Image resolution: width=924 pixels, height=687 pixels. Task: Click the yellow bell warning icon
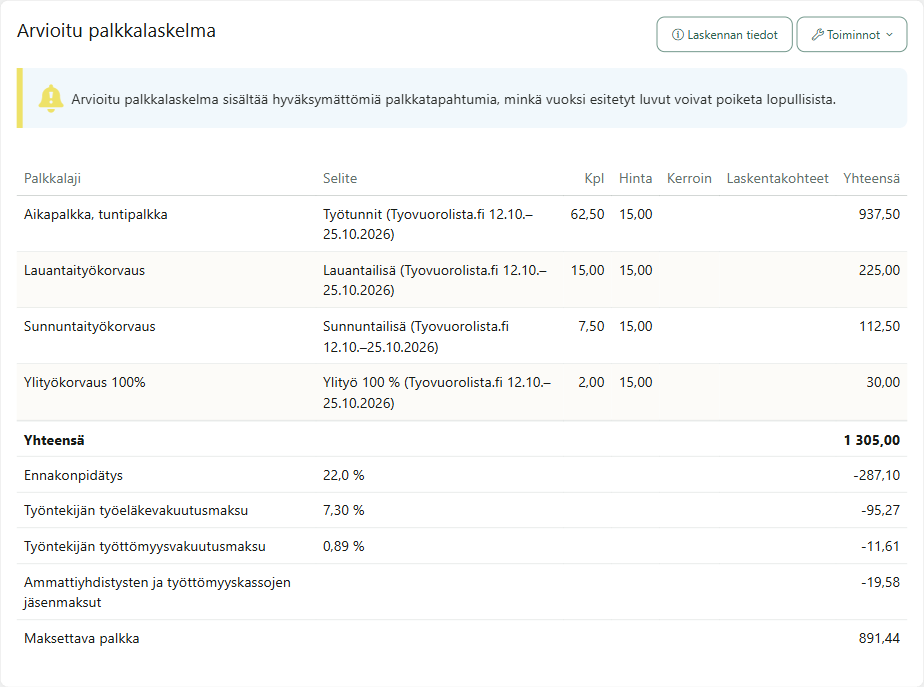tap(51, 98)
